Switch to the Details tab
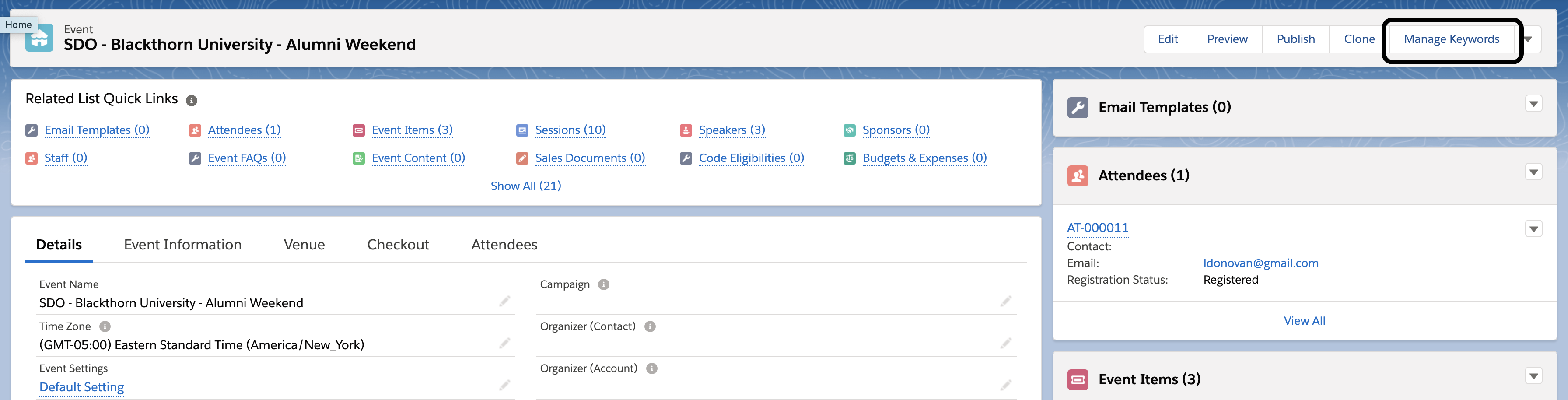 pos(59,245)
